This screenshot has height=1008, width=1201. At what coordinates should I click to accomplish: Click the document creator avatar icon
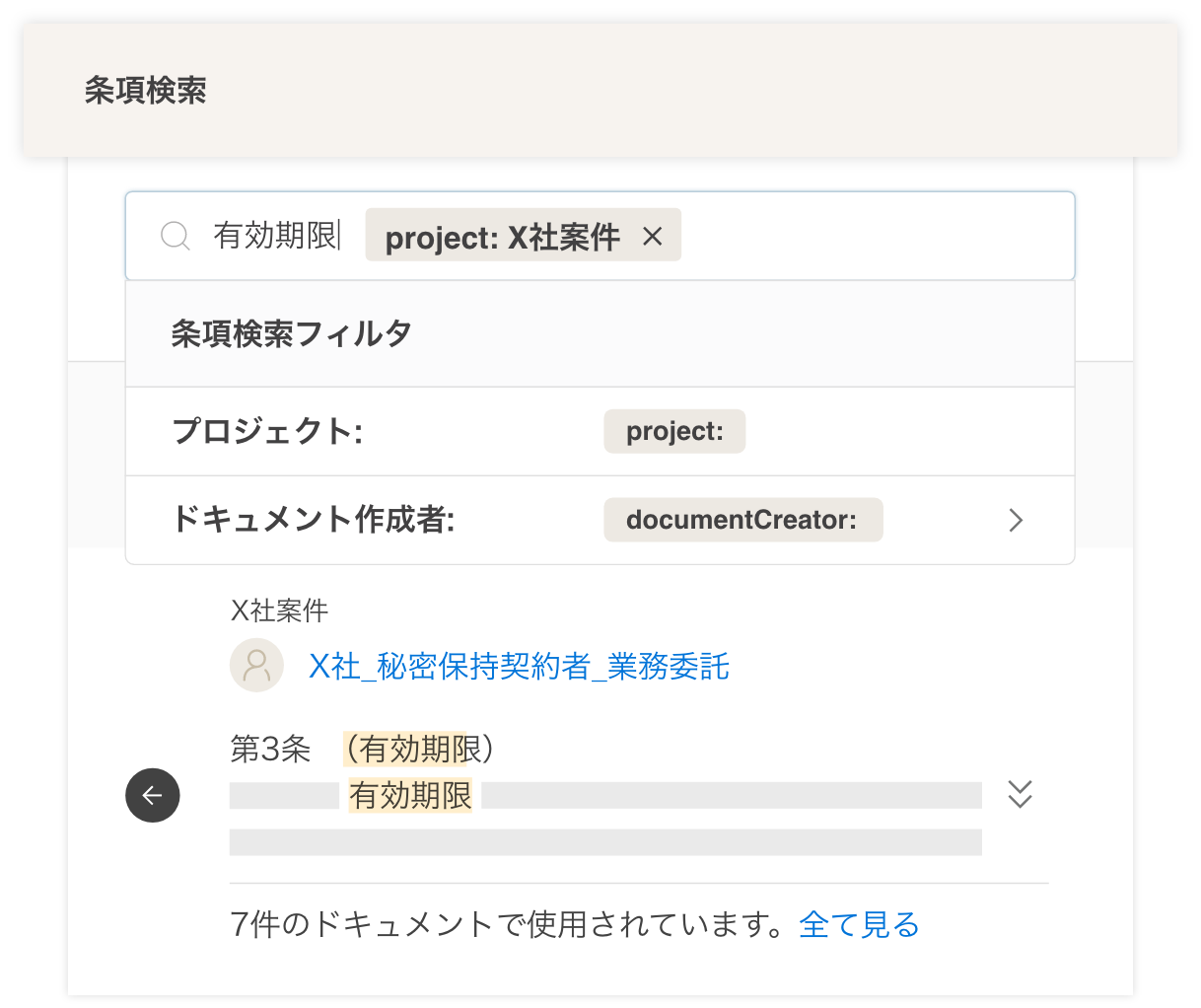click(x=256, y=666)
